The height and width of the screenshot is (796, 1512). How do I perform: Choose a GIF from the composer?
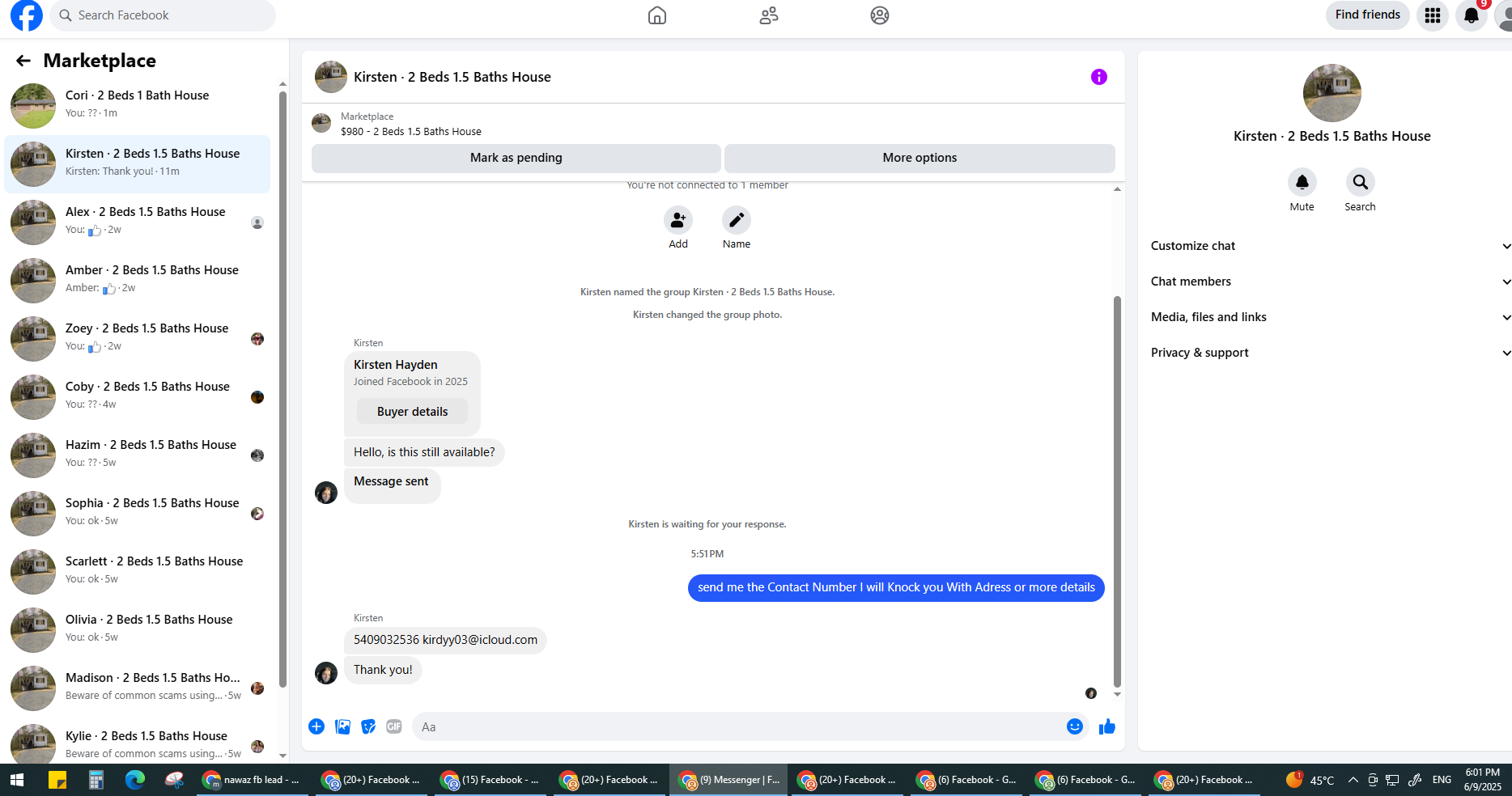click(x=394, y=726)
